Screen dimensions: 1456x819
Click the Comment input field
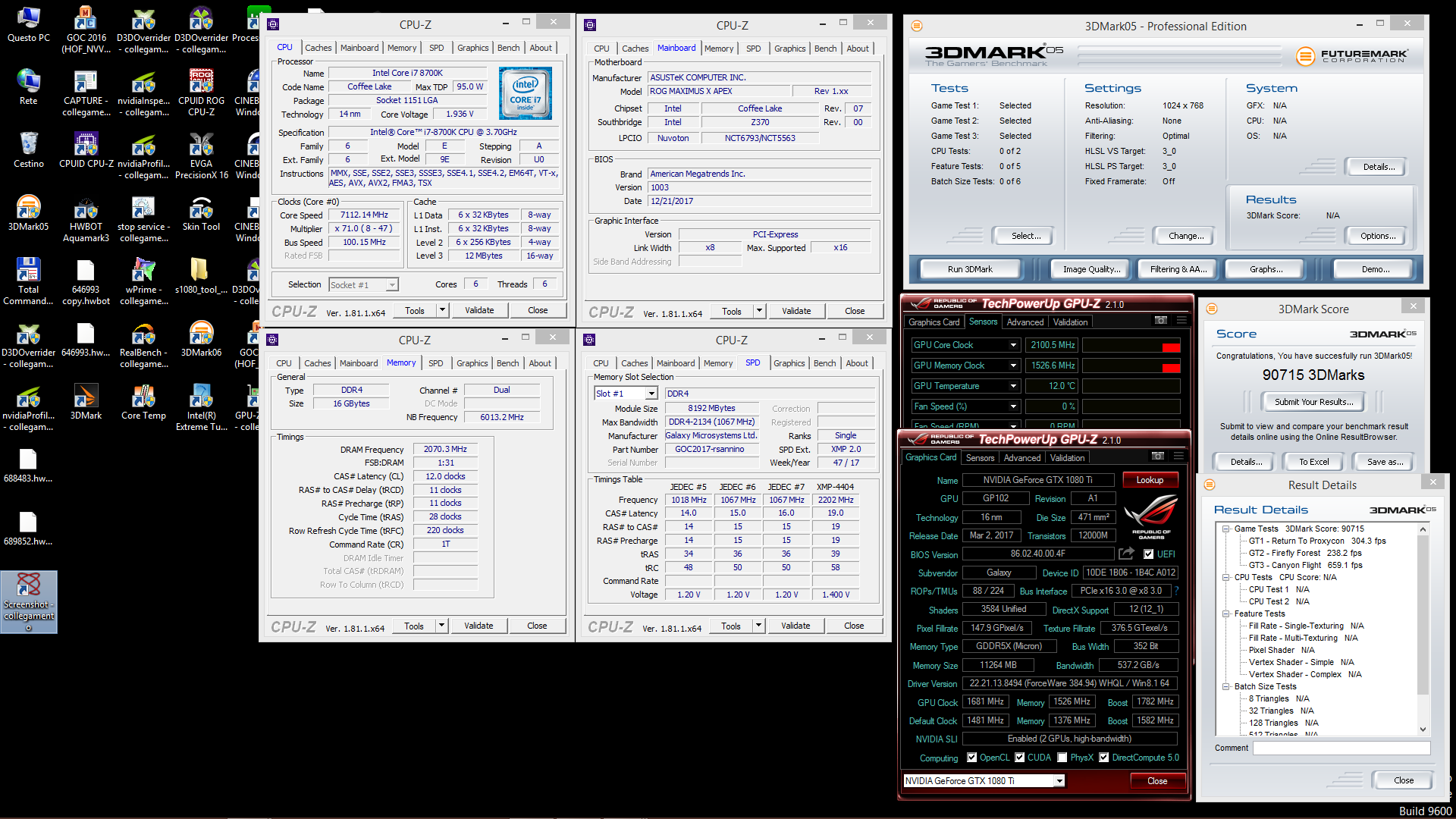1341,748
